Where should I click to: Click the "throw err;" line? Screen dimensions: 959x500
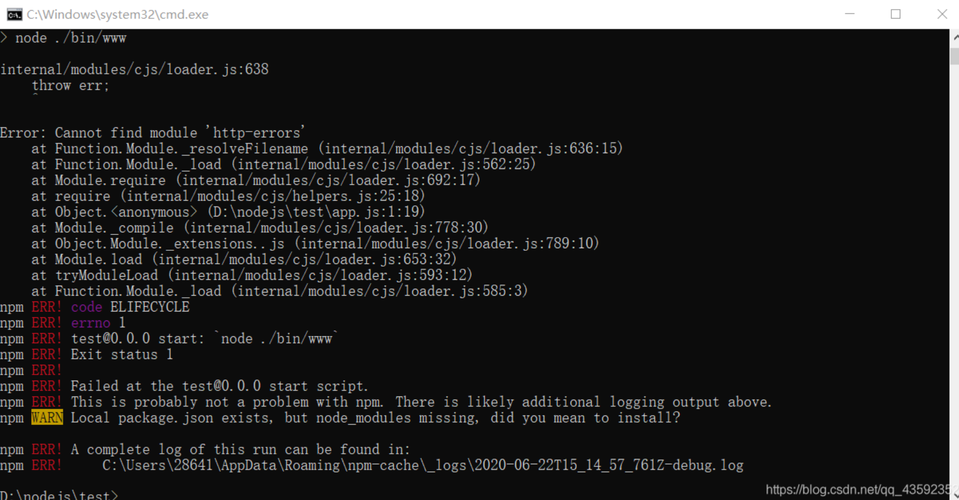point(70,86)
